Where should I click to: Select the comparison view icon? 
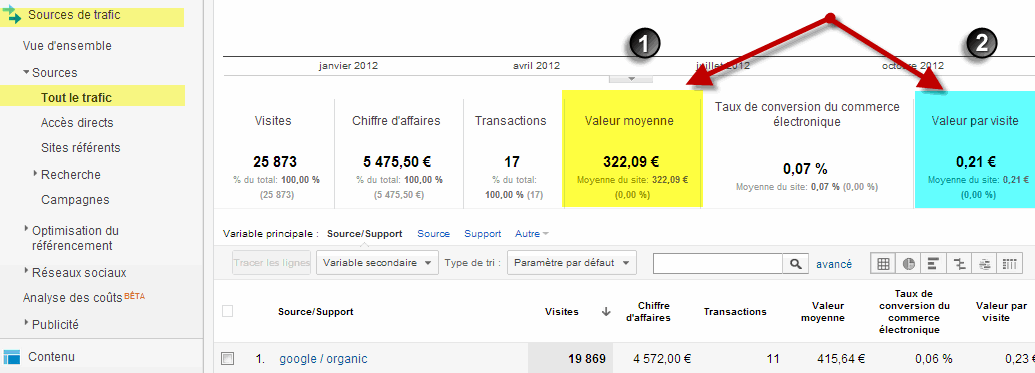[x=959, y=263]
